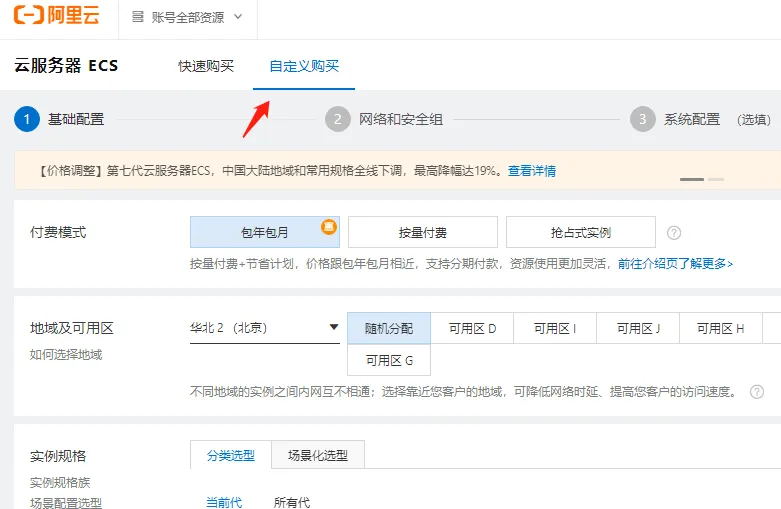
Task: Select 可用区 D
Action: tap(472, 328)
